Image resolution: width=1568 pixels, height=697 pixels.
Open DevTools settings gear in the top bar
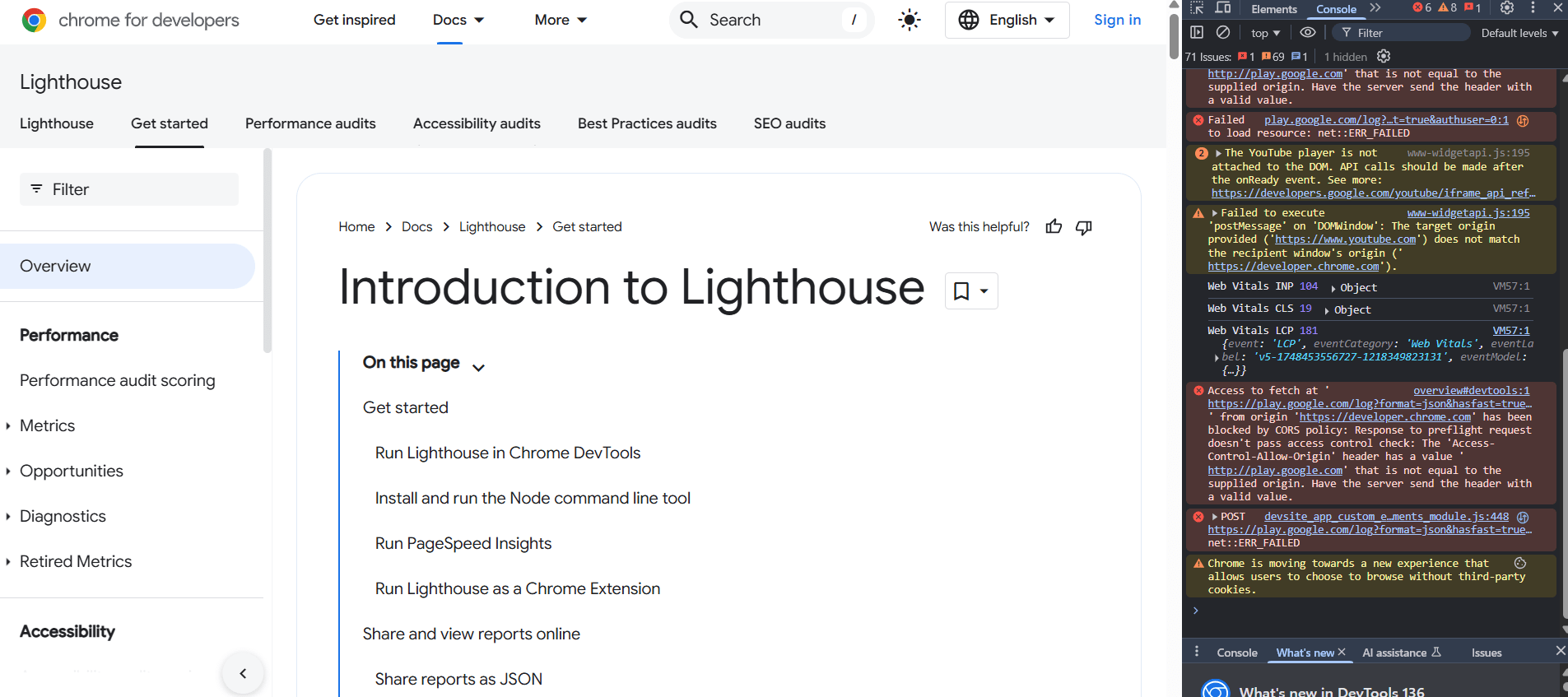click(x=1507, y=7)
